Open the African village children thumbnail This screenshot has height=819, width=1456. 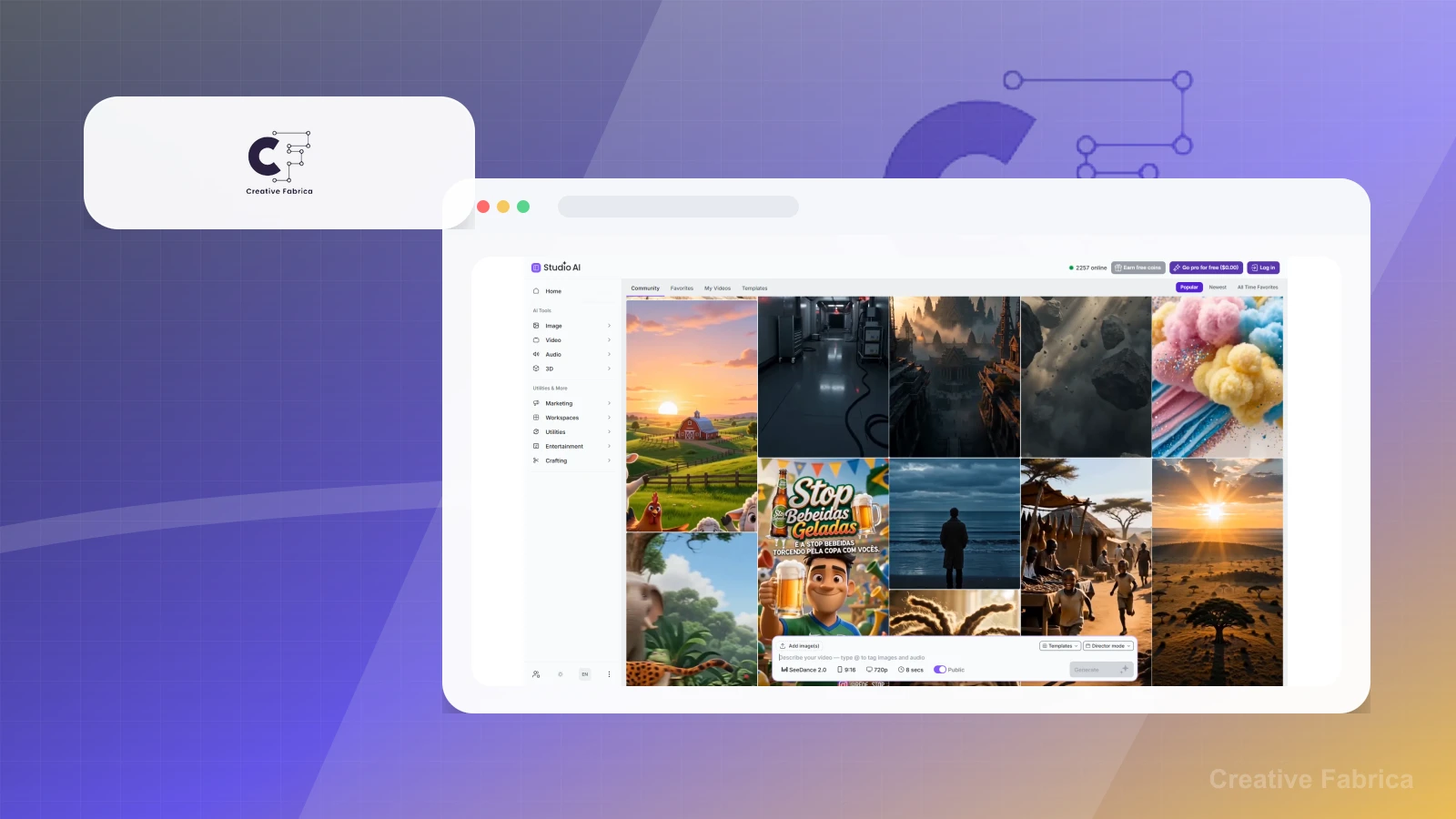tap(1086, 547)
